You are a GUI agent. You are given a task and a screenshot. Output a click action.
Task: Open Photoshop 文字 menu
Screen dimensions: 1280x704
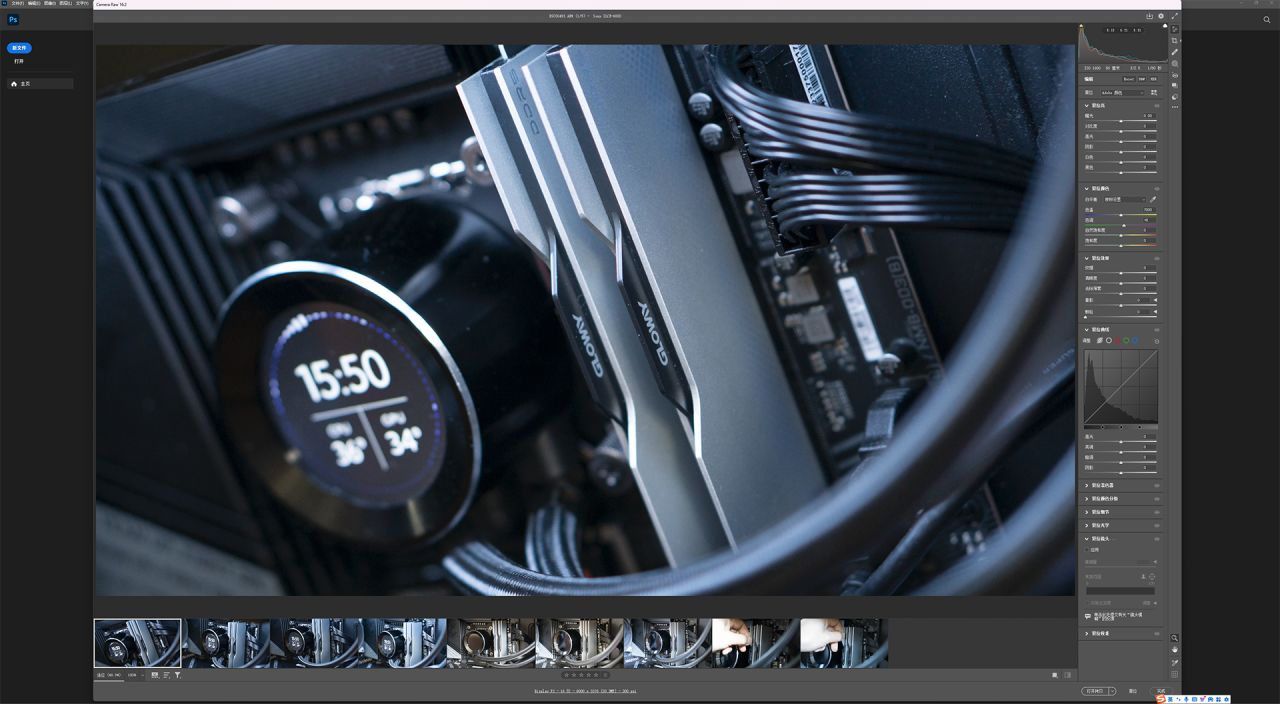82,3
